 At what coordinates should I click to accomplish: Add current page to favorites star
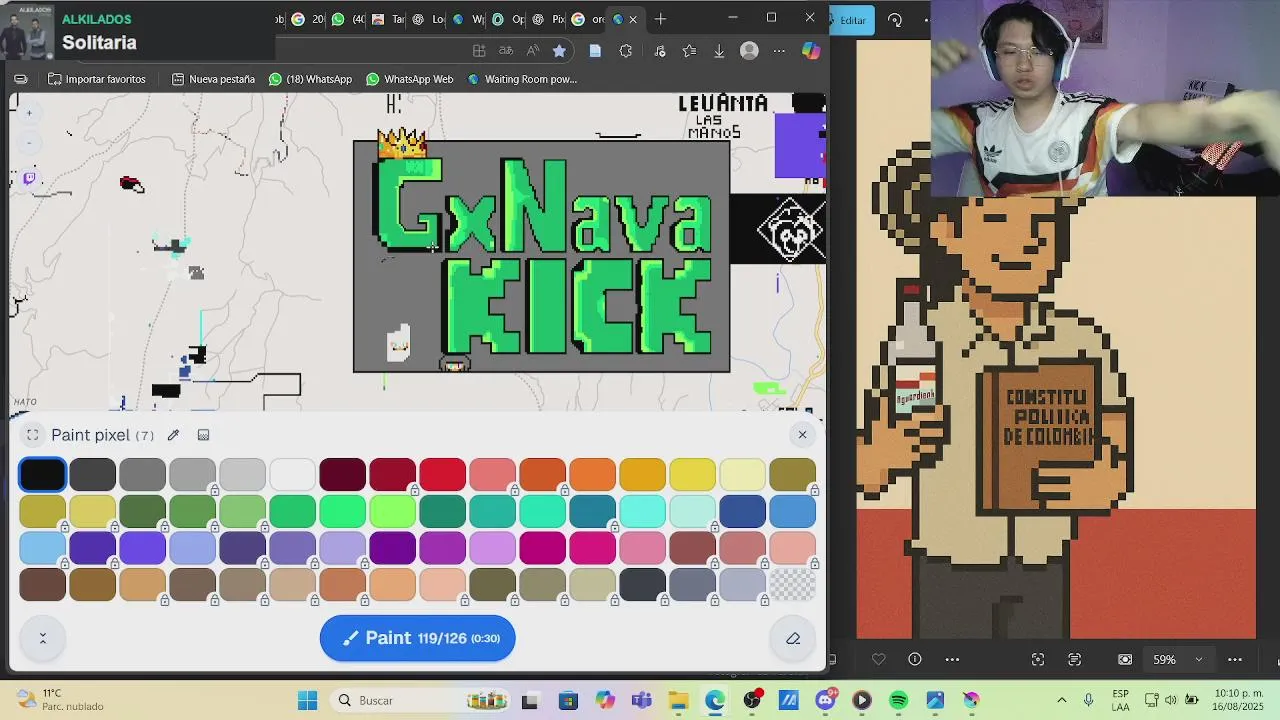(559, 51)
